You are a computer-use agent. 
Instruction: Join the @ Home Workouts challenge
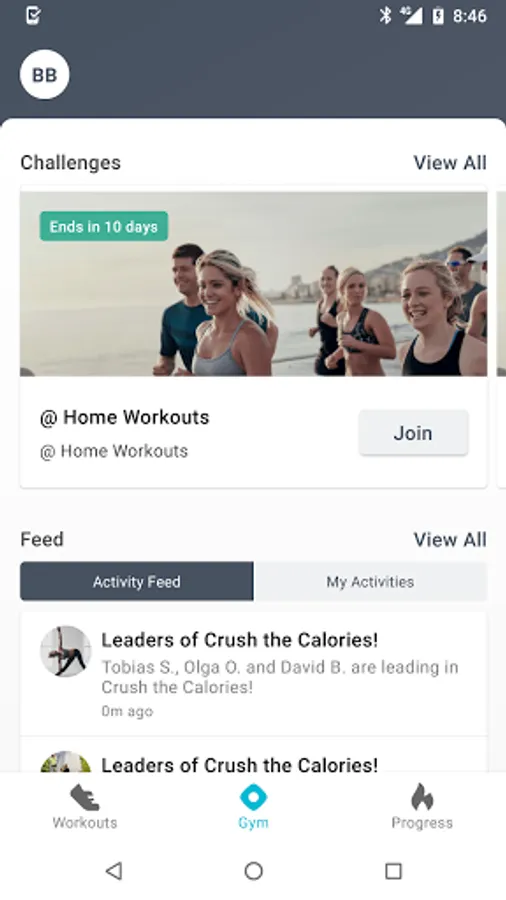tap(414, 433)
